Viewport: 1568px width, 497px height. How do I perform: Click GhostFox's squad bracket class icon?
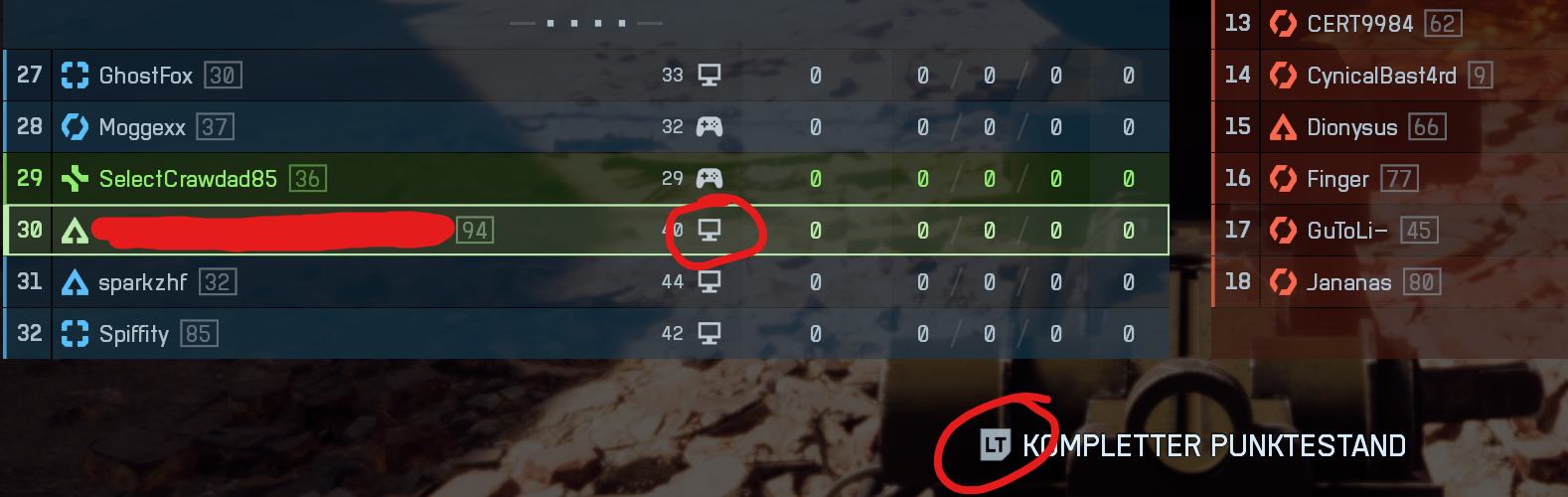tap(75, 76)
